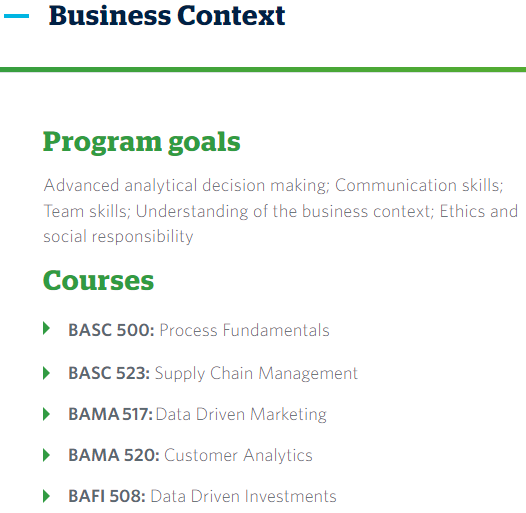Open Data Driven Marketing course
The width and height of the screenshot is (526, 513).
click(x=241, y=415)
